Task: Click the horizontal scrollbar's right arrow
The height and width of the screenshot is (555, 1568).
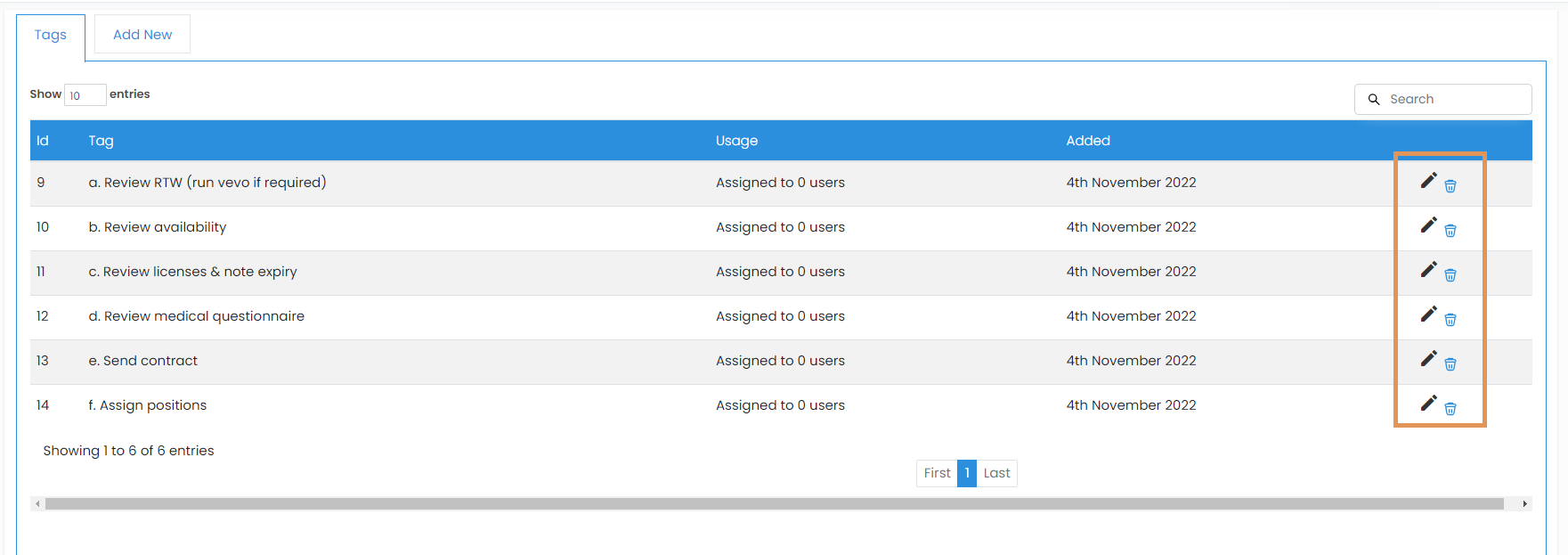Action: (1524, 504)
